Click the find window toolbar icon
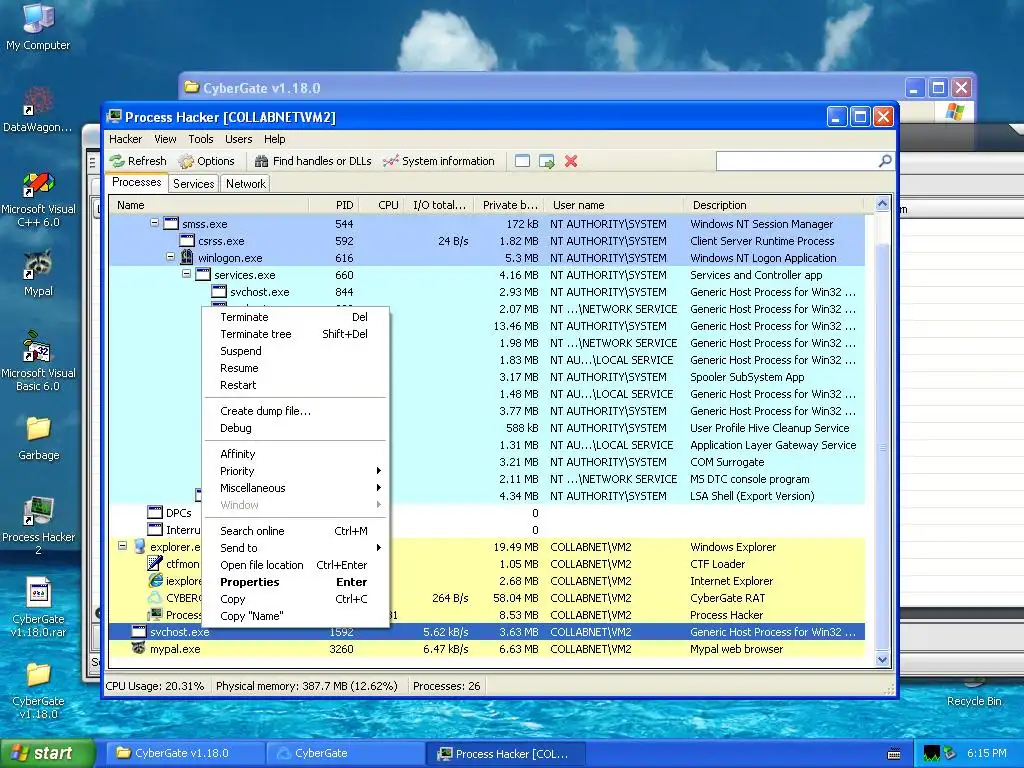 point(522,161)
